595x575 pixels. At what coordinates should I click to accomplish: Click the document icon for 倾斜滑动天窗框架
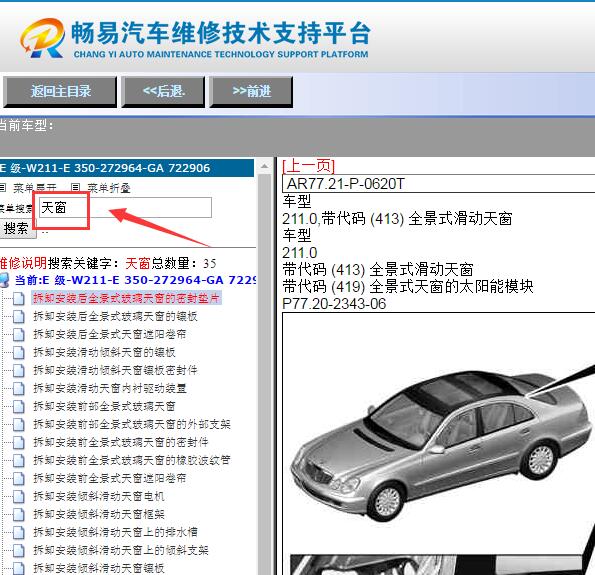click(19, 515)
